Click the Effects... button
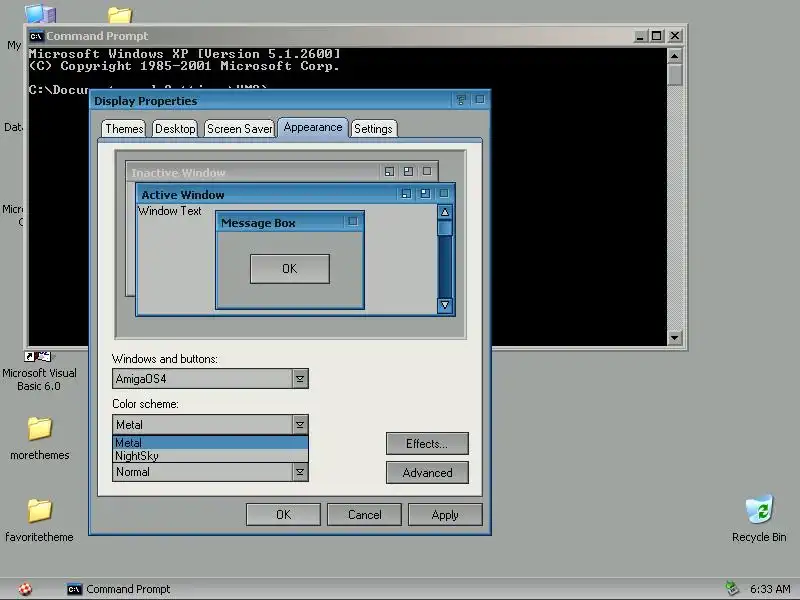 click(427, 443)
